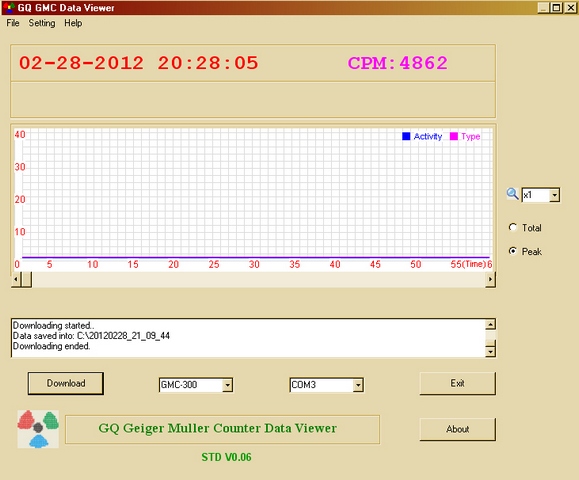Click the magnifier zoom icon

pyautogui.click(x=513, y=194)
